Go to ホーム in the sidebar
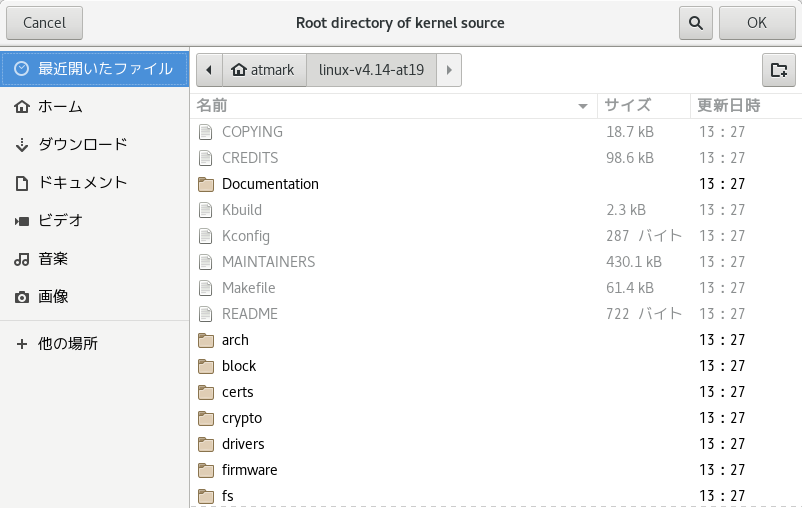 (95, 106)
